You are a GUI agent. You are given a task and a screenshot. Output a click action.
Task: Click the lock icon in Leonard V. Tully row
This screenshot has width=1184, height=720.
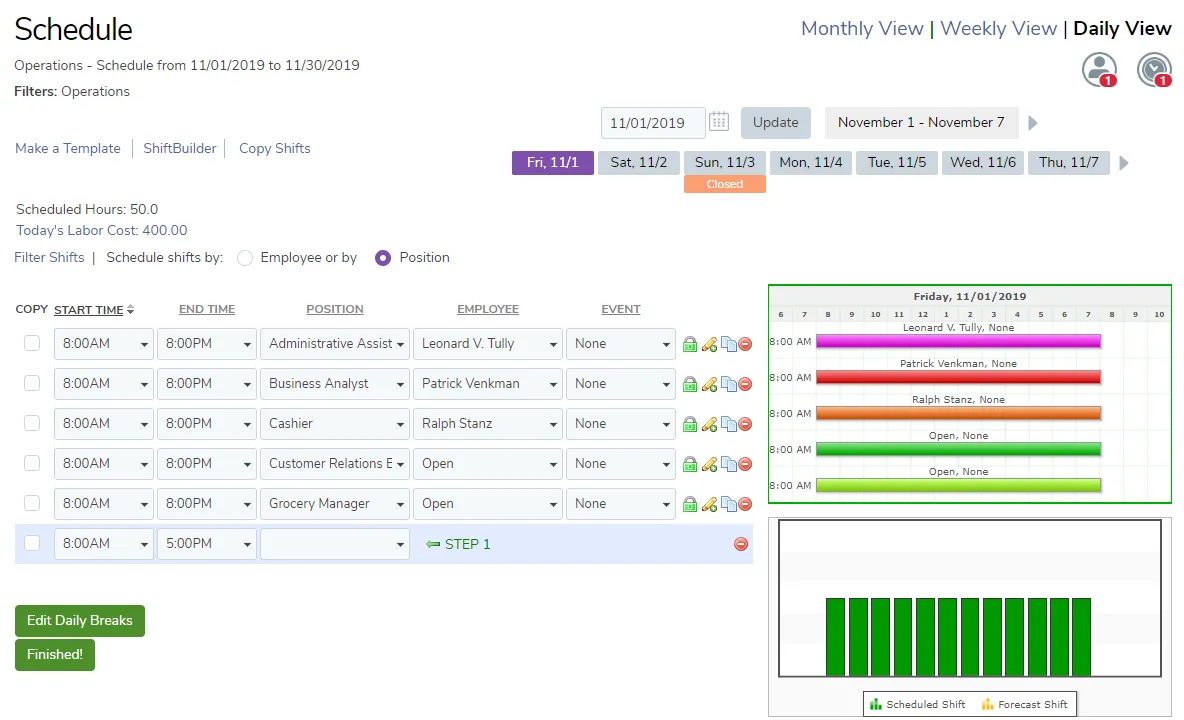click(x=689, y=344)
